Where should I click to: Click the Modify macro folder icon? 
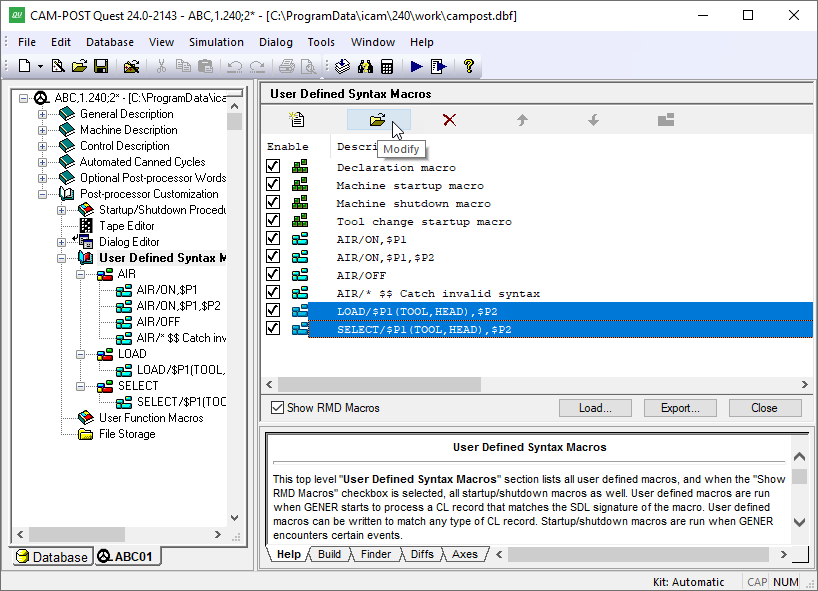377,119
